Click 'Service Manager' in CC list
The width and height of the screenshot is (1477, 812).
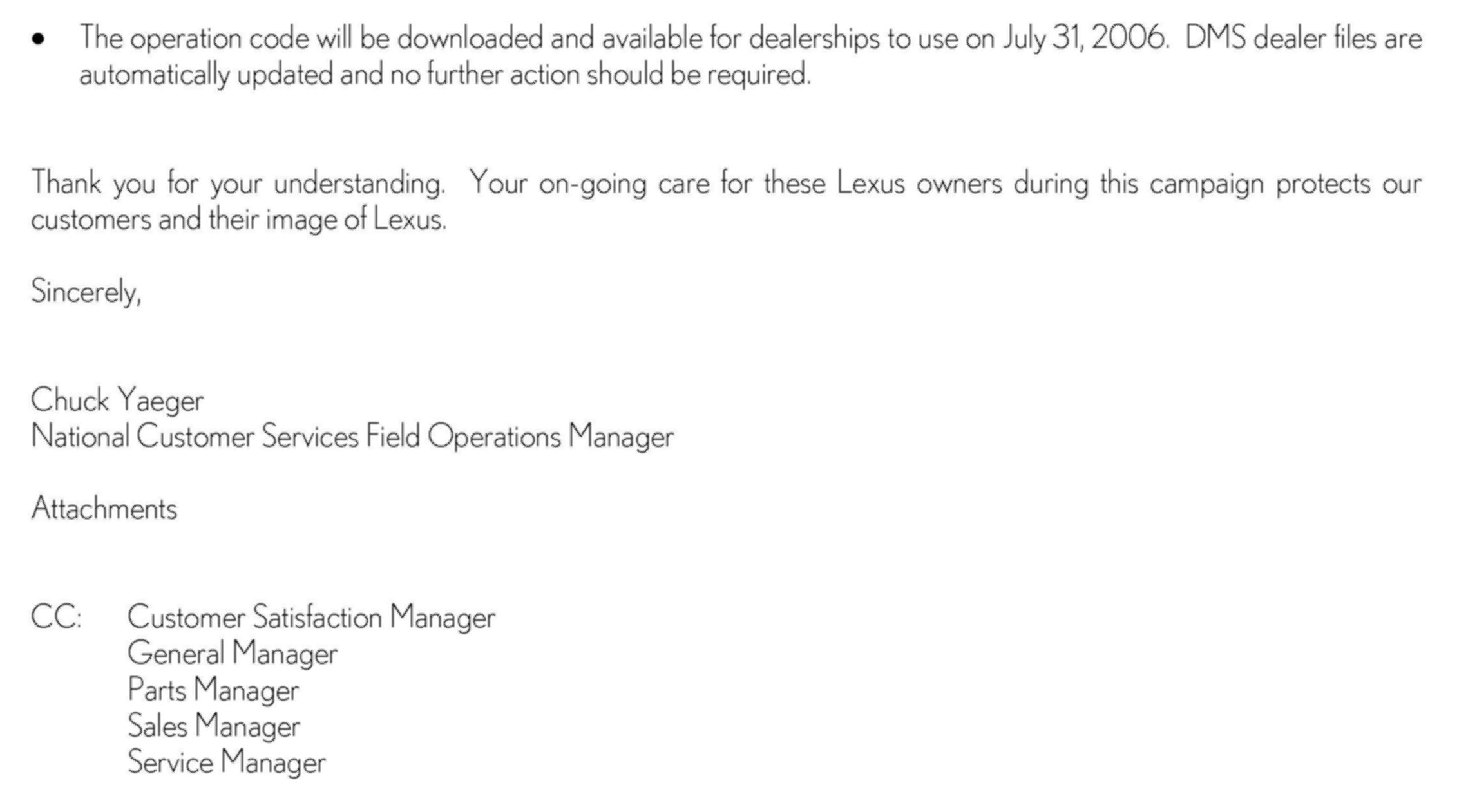click(227, 762)
